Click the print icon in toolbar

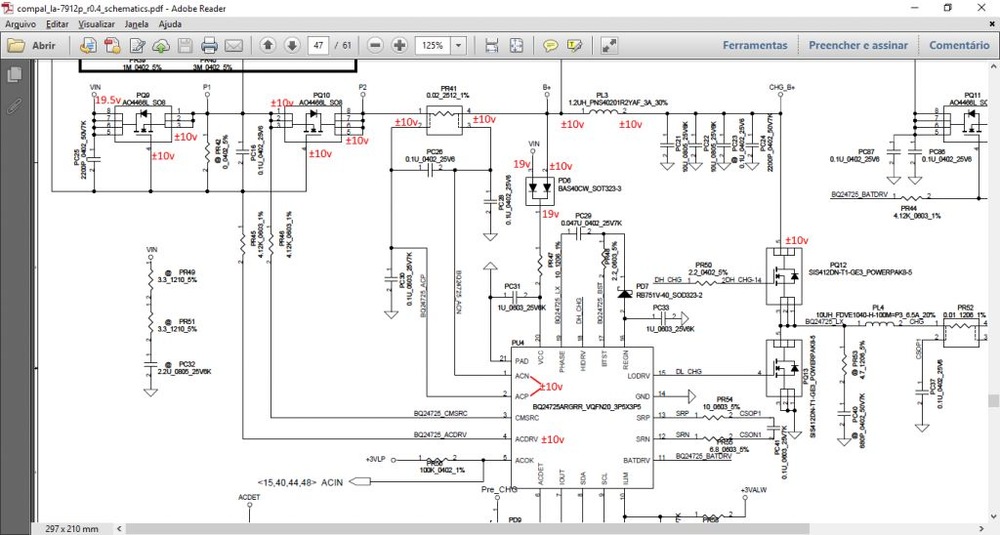210,45
